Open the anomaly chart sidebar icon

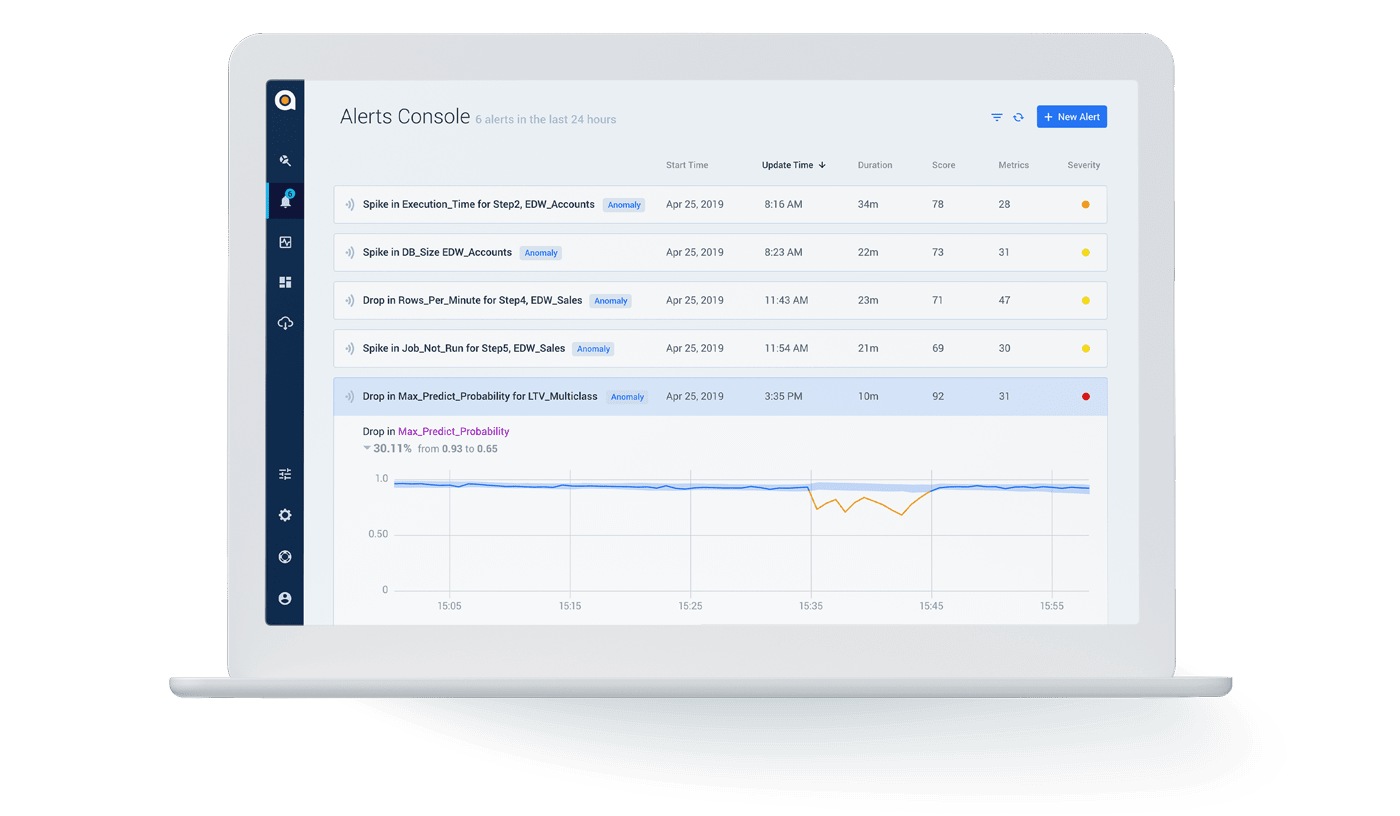285,242
